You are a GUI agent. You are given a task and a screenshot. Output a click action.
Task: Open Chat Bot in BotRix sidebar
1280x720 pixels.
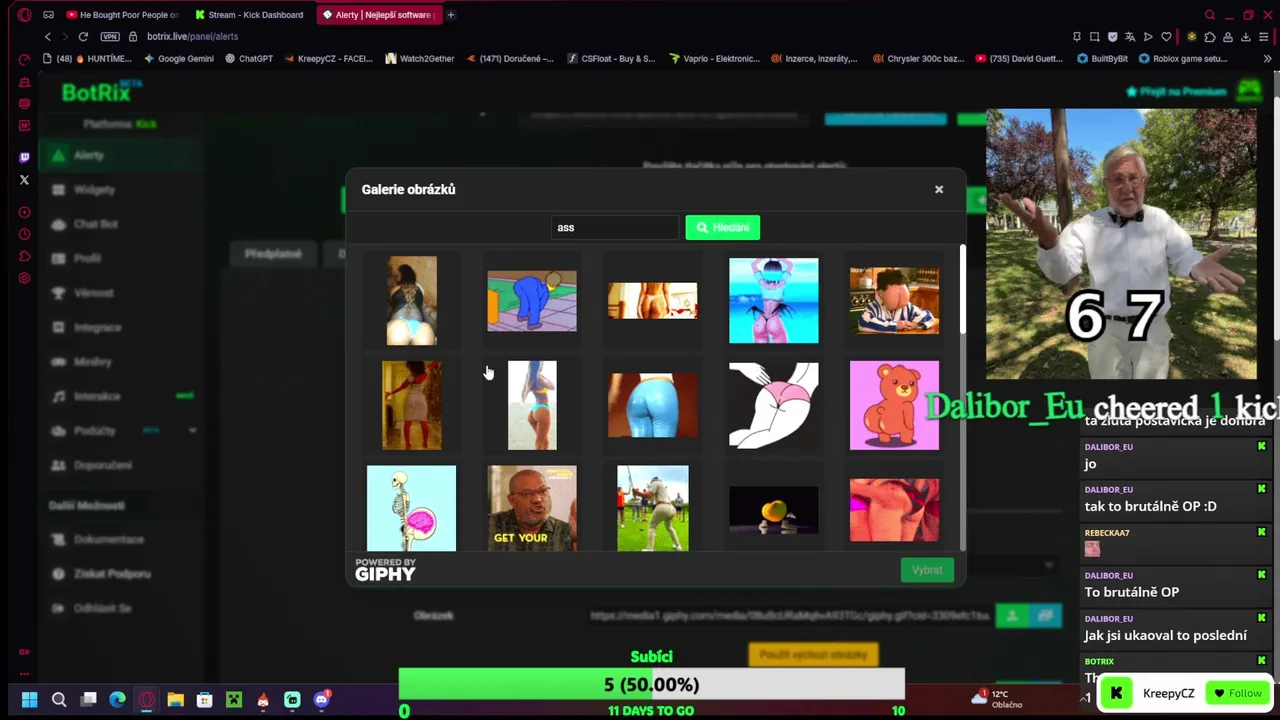tap(95, 224)
